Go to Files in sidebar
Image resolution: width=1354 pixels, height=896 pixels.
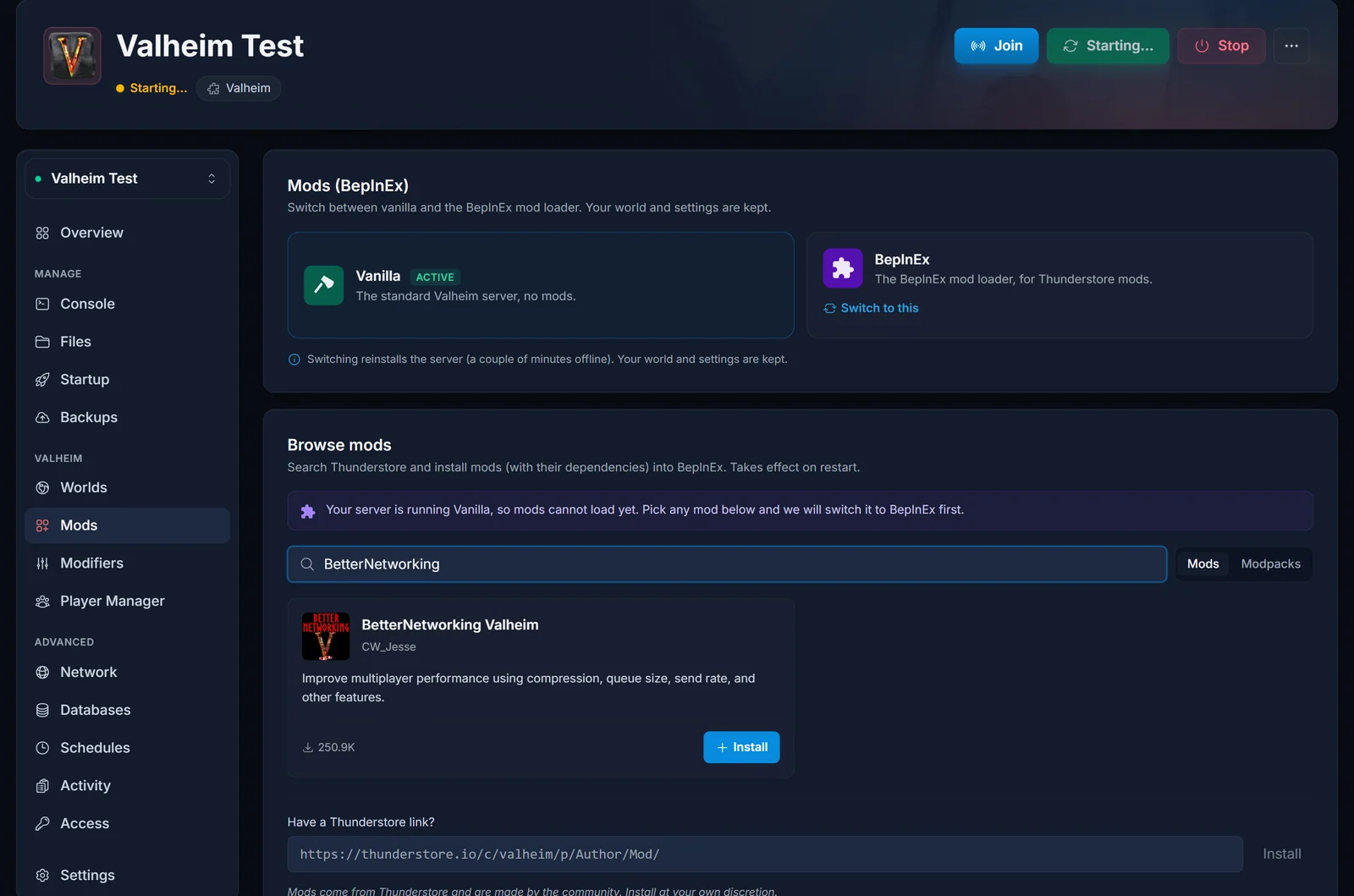coord(127,342)
